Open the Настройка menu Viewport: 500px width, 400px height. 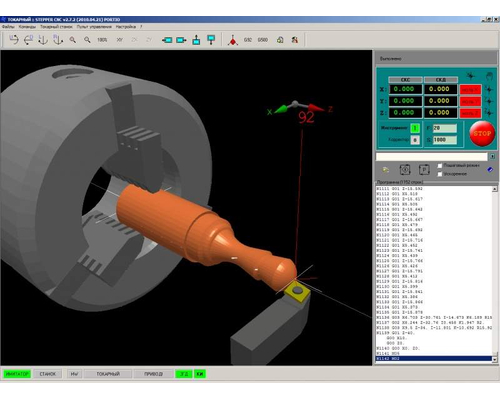click(x=126, y=27)
